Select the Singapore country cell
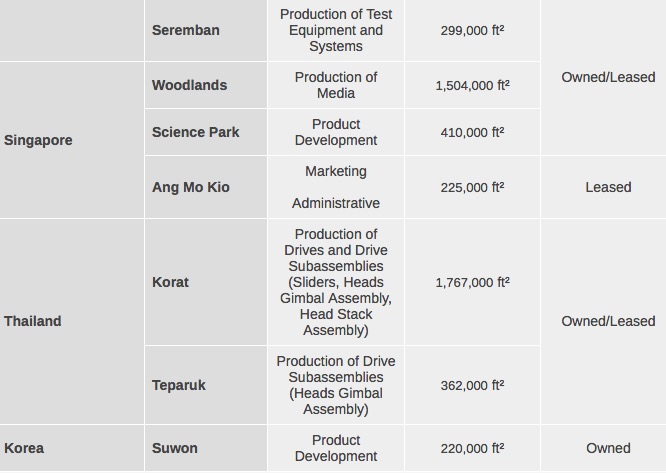The height and width of the screenshot is (473, 666). [x=38, y=140]
